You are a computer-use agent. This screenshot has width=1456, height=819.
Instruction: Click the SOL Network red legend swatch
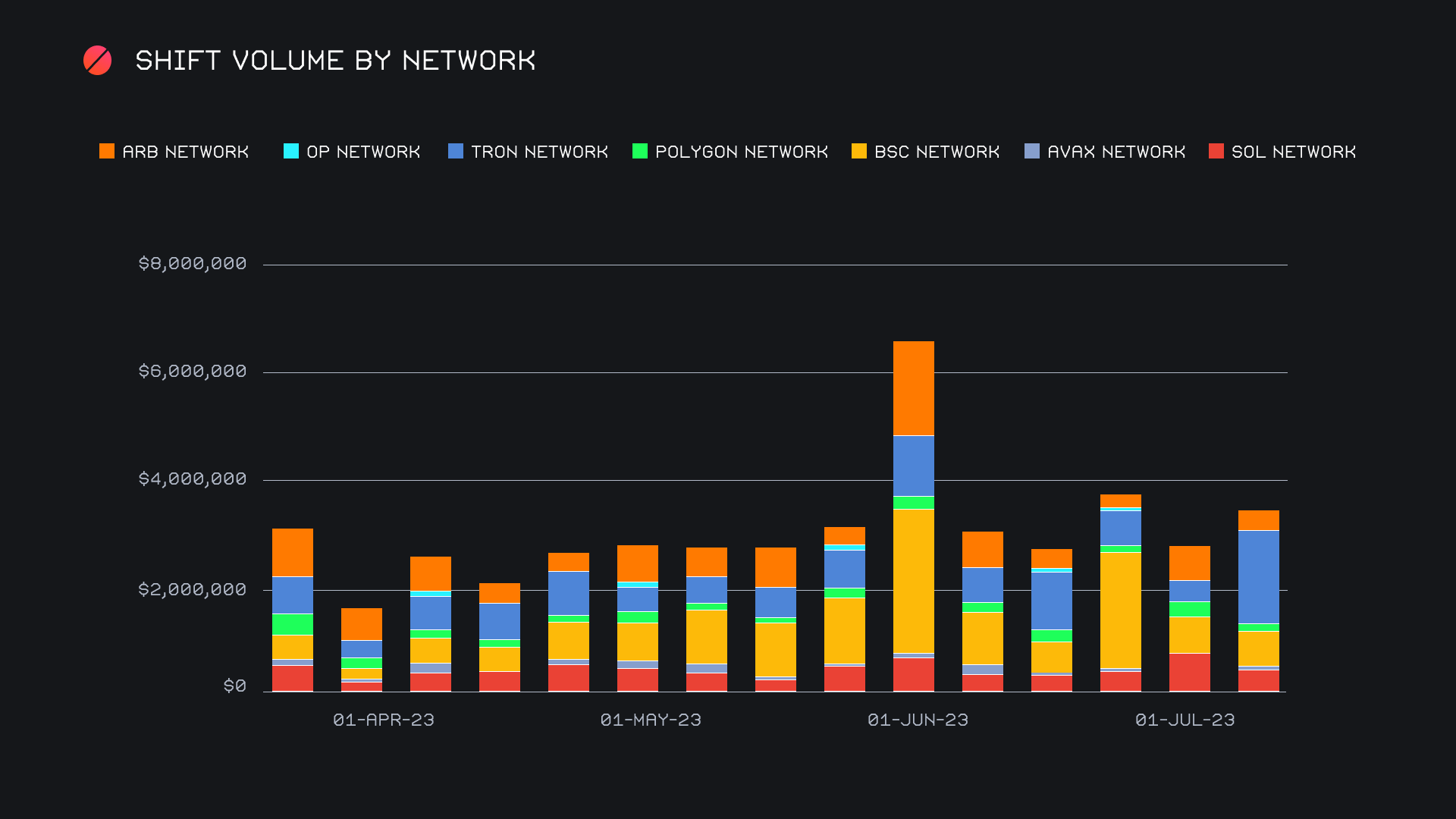pyautogui.click(x=1216, y=151)
